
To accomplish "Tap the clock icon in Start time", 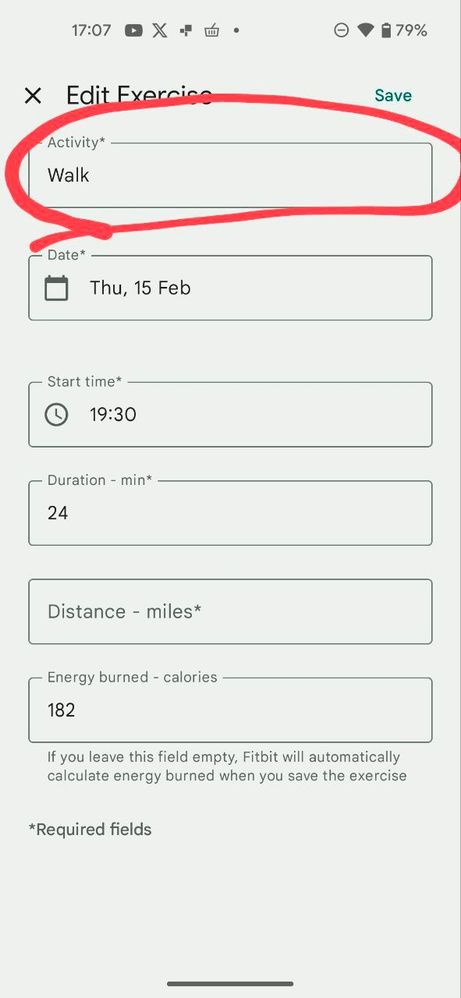I will click(56, 415).
